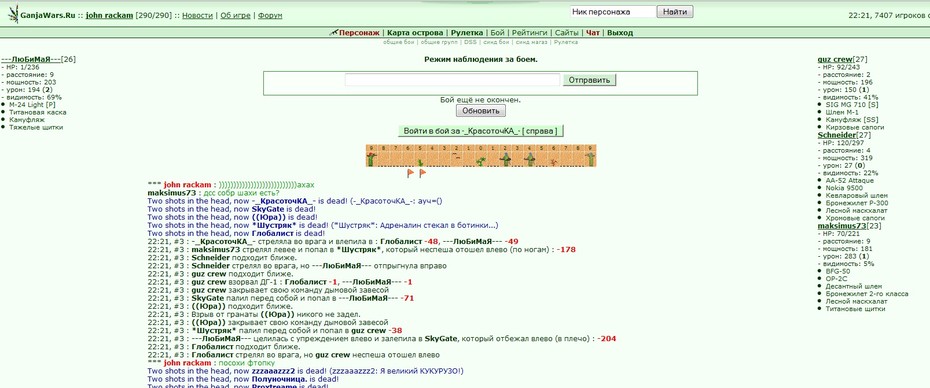Click Кирзовые сапоги equipment entry
Image resolution: width=930 pixels, height=388 pixels.
click(855, 128)
